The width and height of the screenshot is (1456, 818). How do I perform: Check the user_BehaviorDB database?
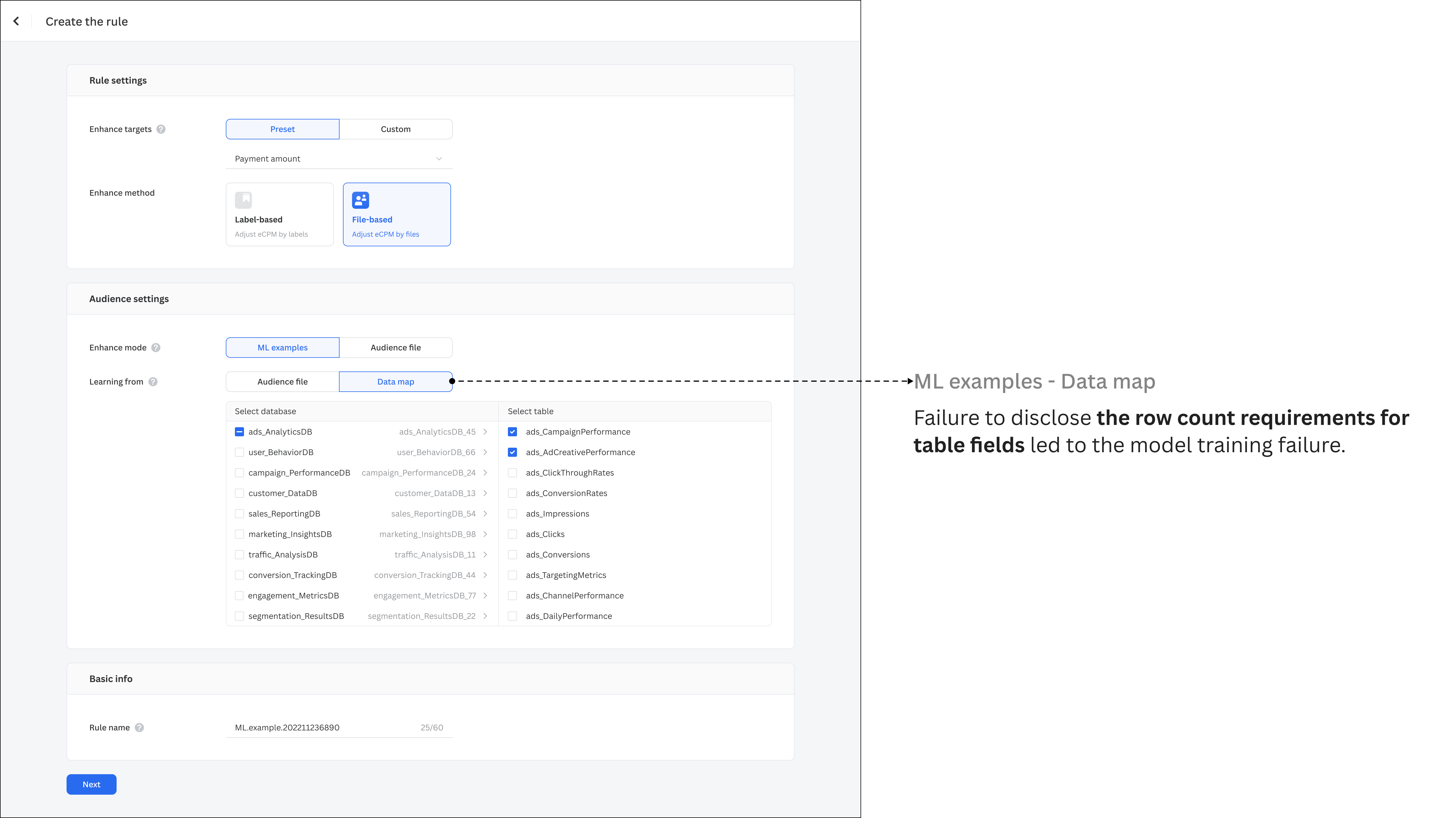click(x=240, y=452)
